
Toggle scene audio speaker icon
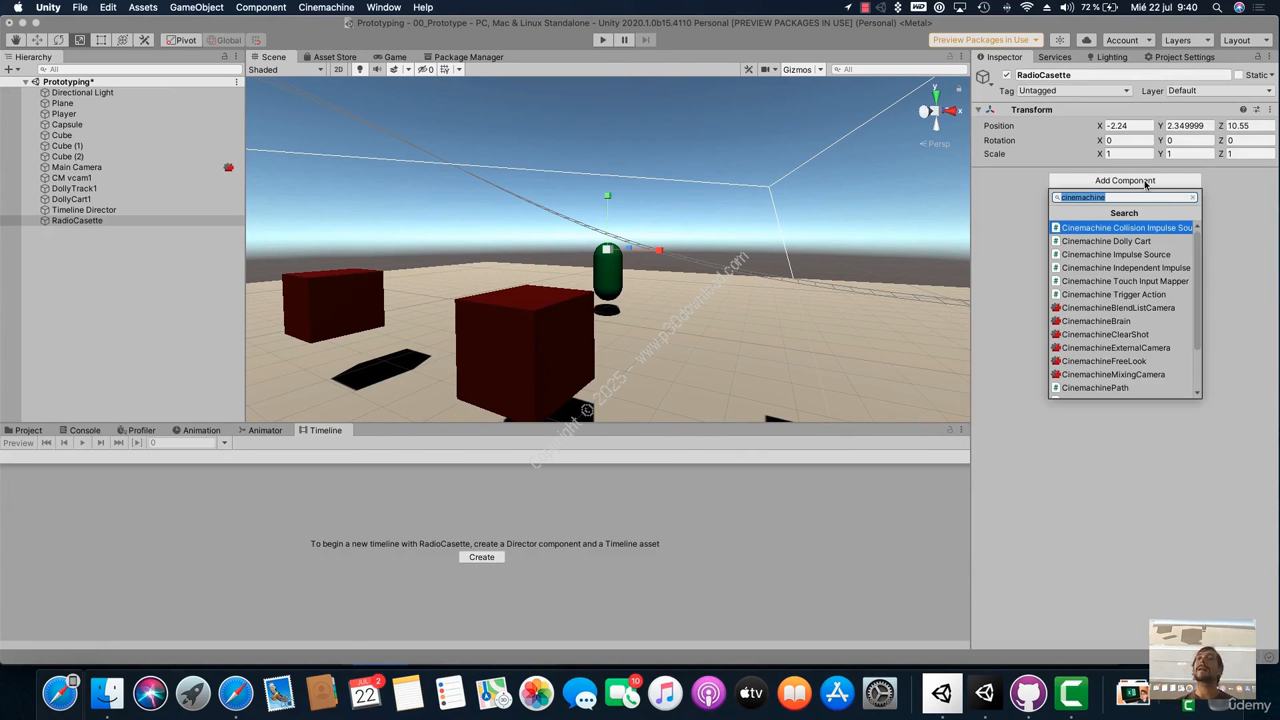377,70
